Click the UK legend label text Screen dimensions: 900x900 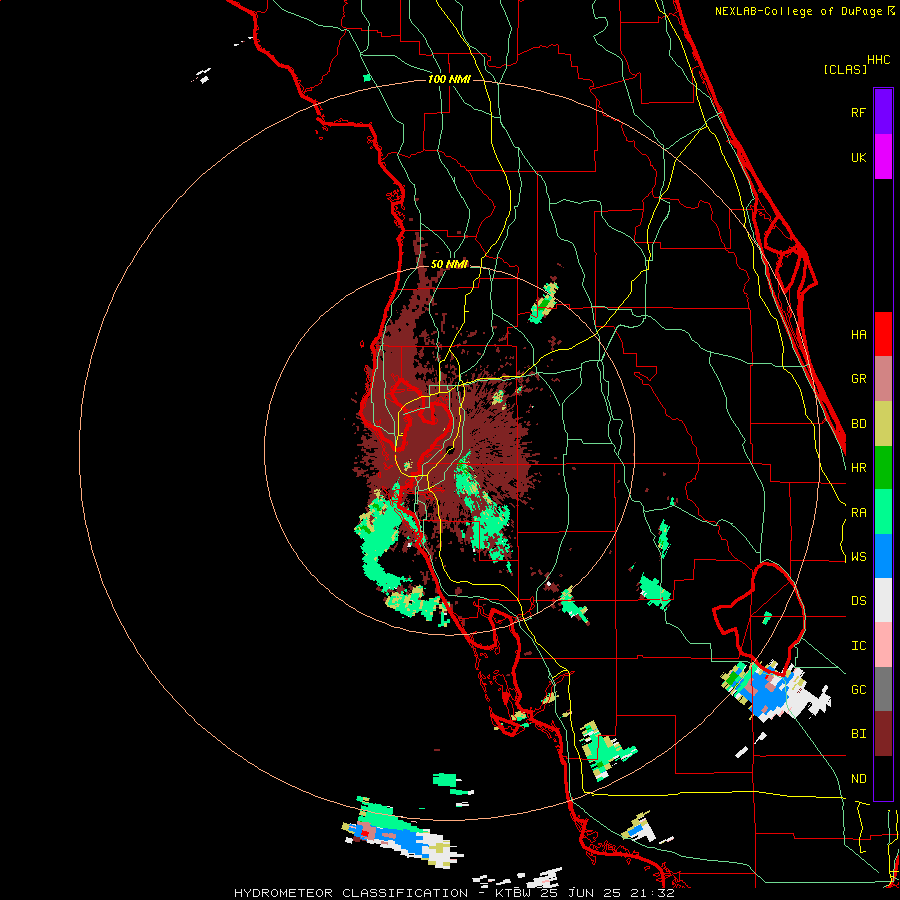(x=858, y=157)
